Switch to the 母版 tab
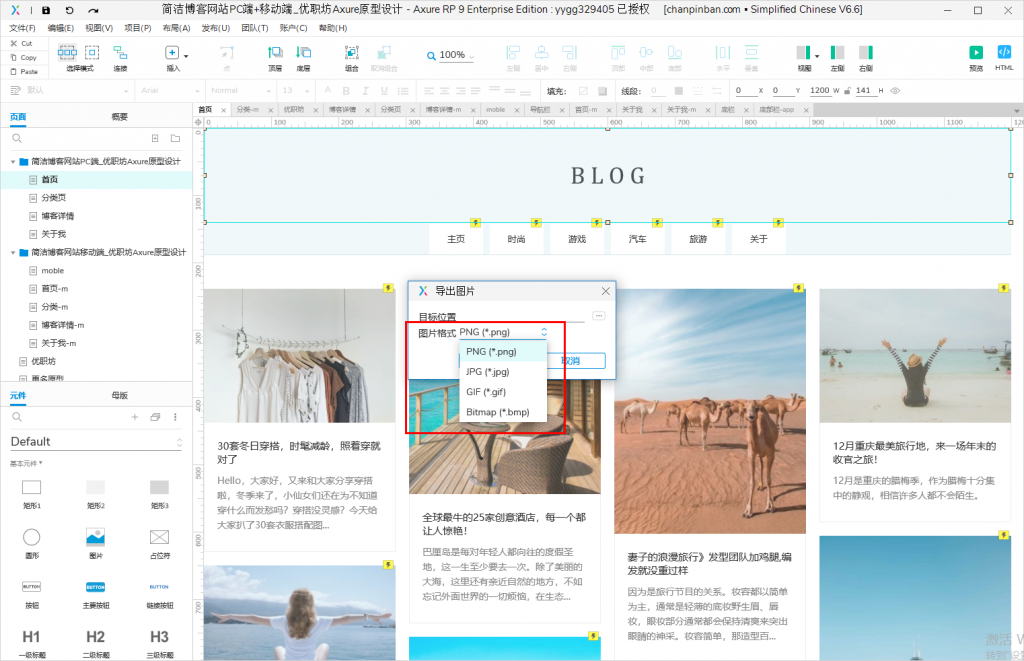The image size is (1024, 661). coord(119,396)
